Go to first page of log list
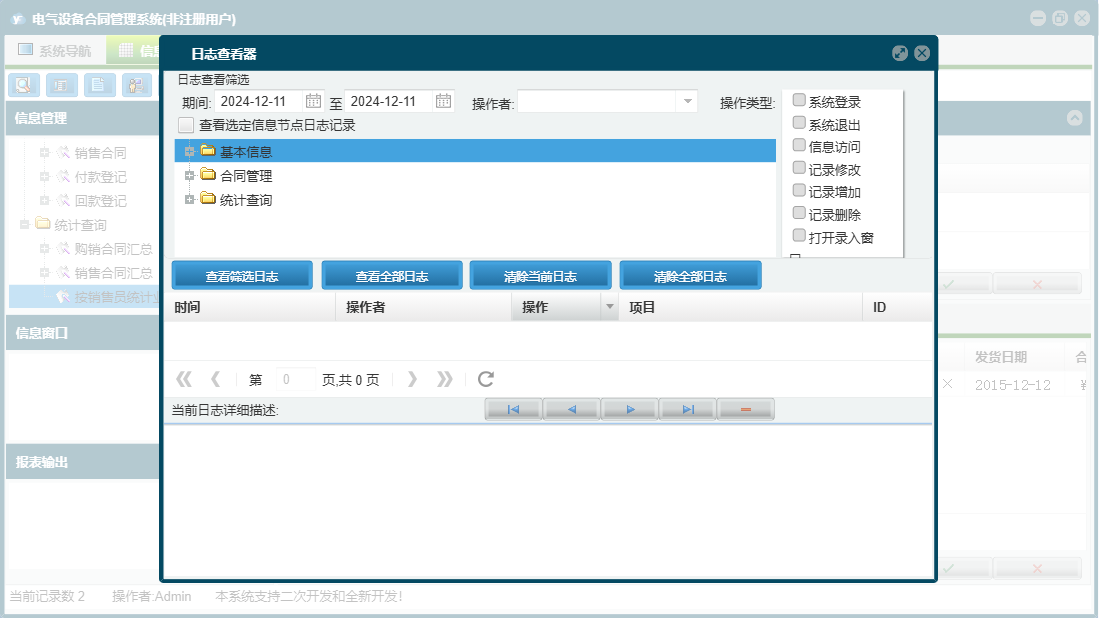1099x618 pixels. coord(184,379)
